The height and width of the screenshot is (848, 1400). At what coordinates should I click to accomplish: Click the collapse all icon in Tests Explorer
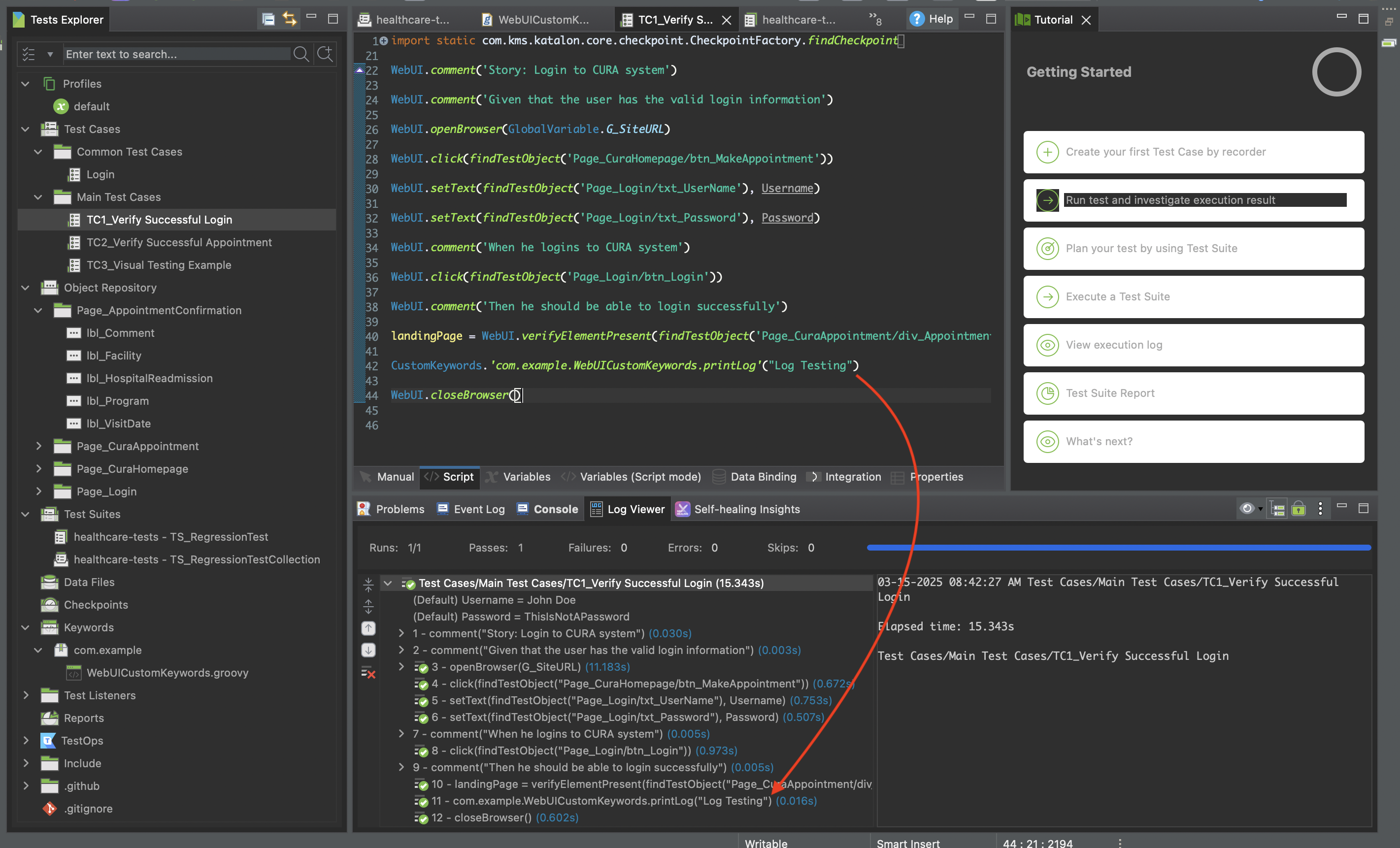coord(268,19)
